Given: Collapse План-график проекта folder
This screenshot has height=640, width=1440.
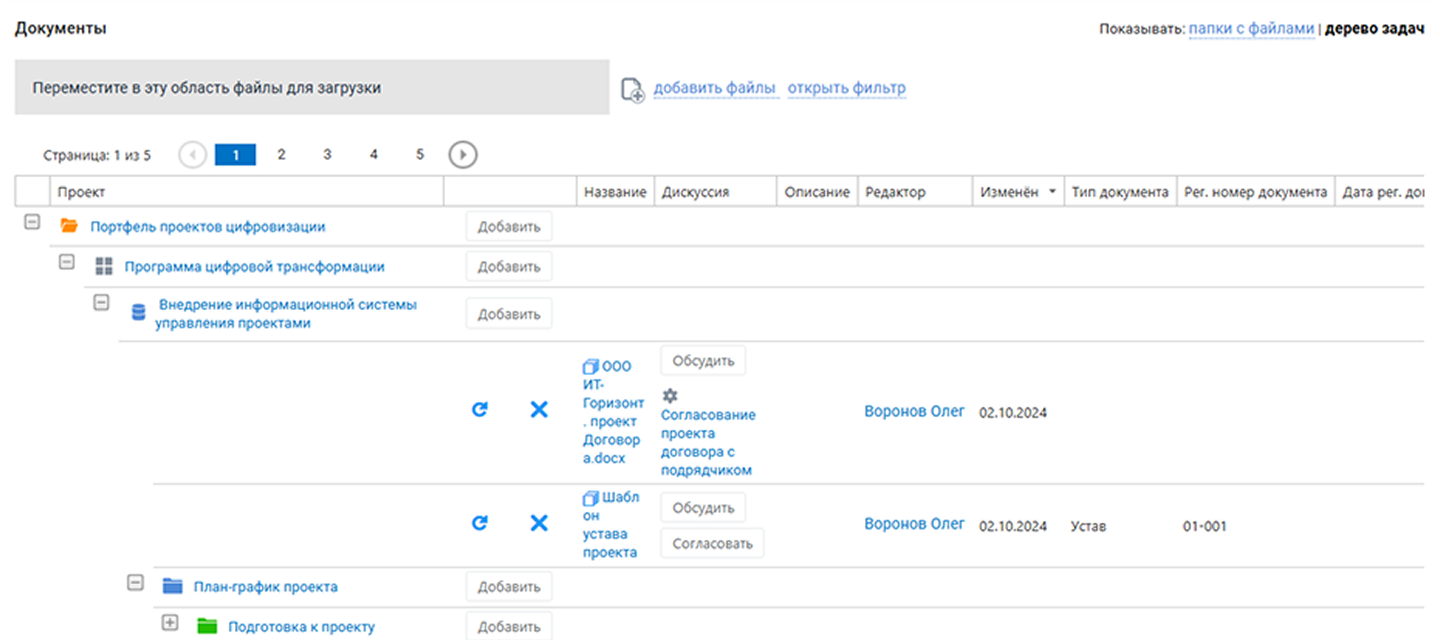Looking at the screenshot, I should (136, 582).
